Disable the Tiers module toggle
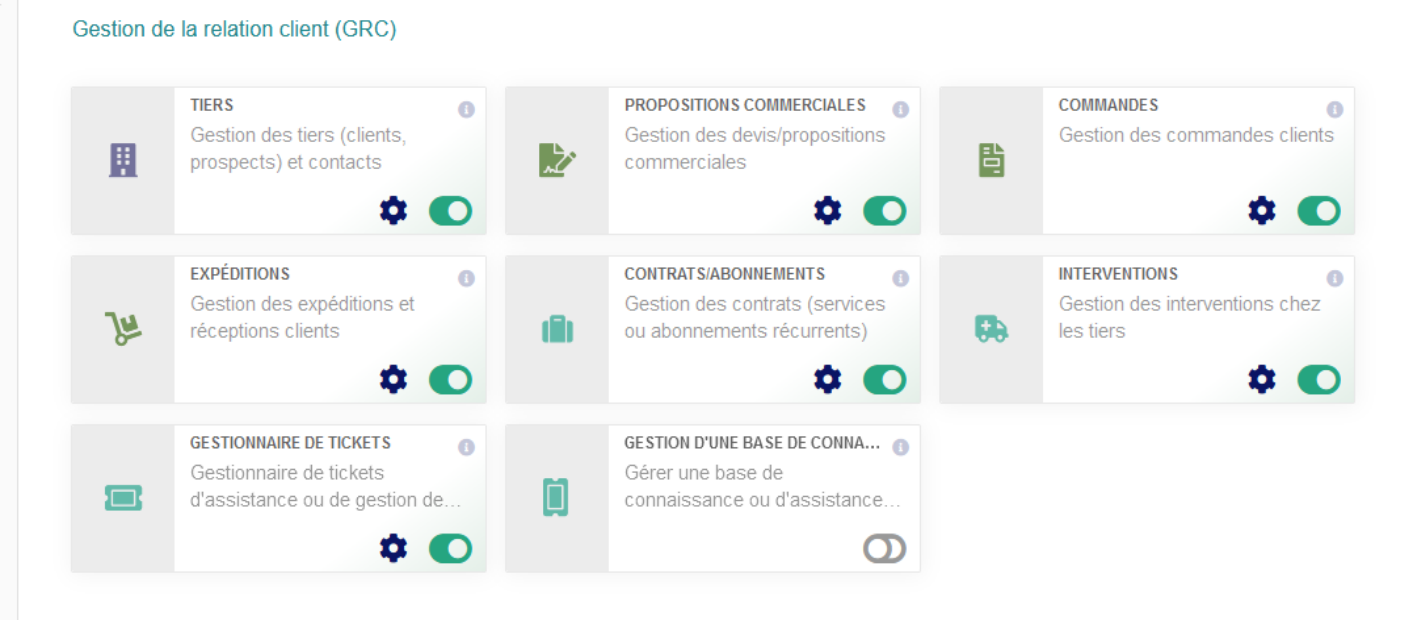This screenshot has height=620, width=1409. (x=450, y=211)
